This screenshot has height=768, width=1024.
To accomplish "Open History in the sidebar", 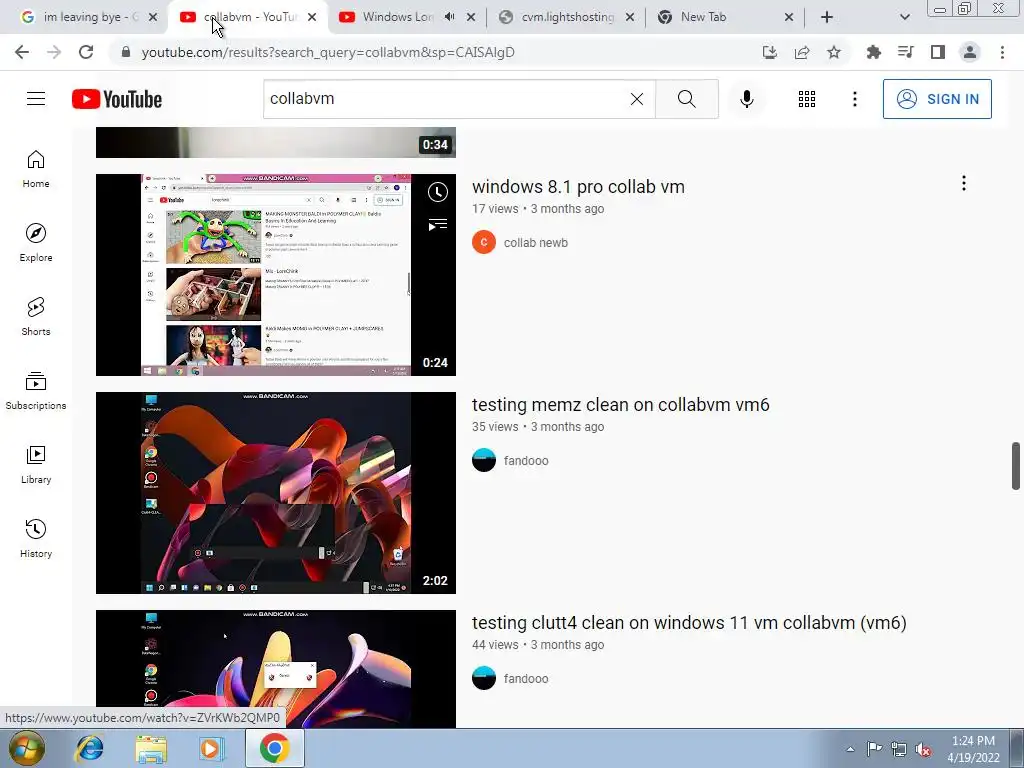I will [36, 539].
